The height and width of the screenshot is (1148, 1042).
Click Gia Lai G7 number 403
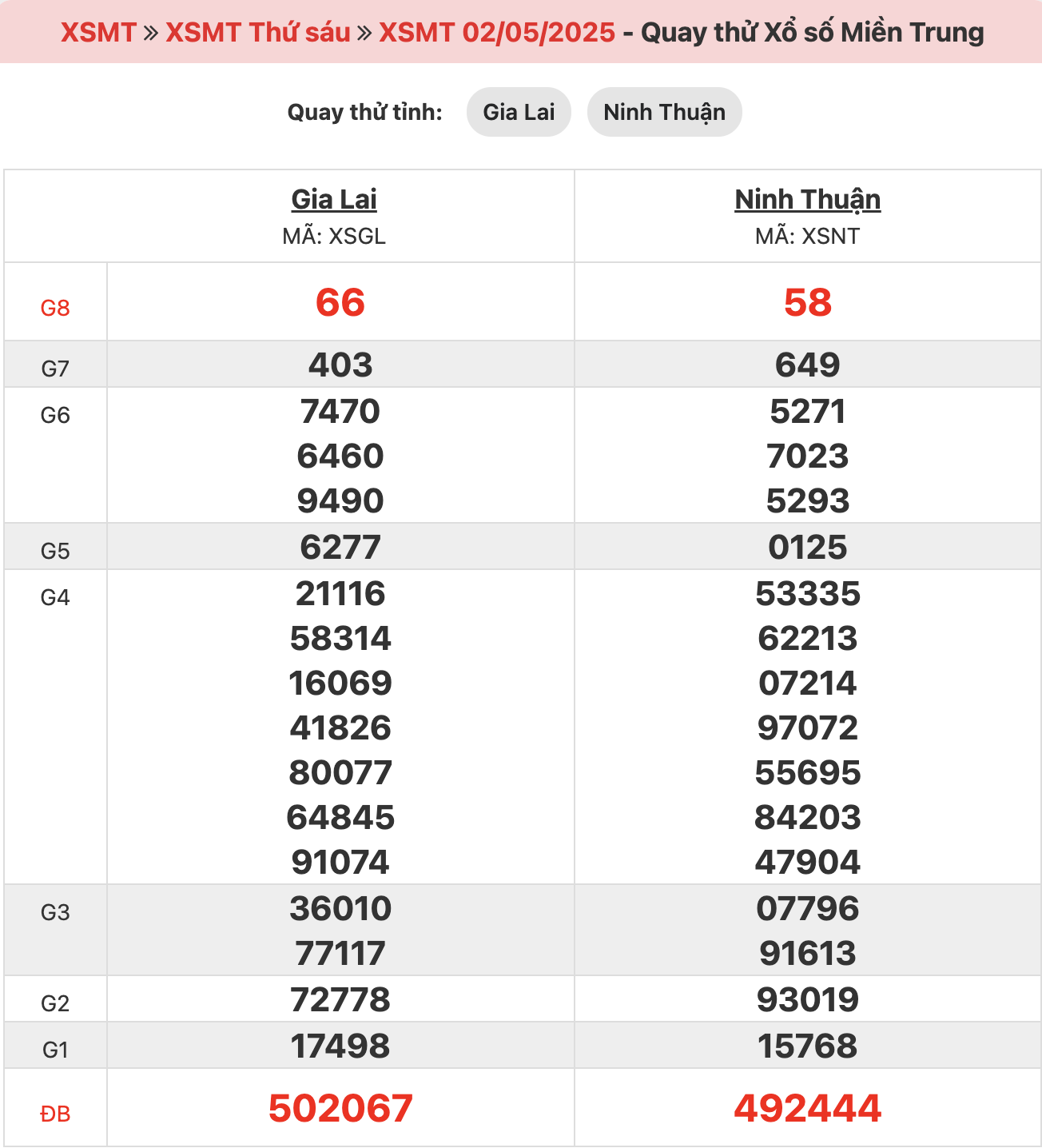340,365
